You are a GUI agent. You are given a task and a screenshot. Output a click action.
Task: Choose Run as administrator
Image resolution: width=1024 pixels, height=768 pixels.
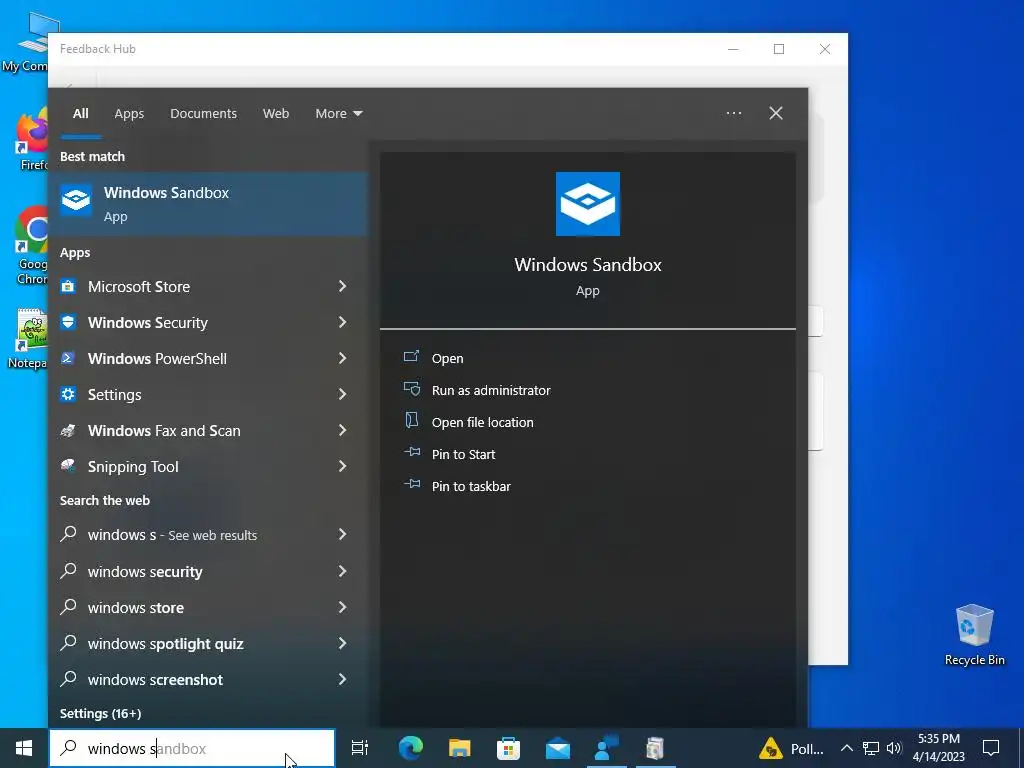point(477,390)
